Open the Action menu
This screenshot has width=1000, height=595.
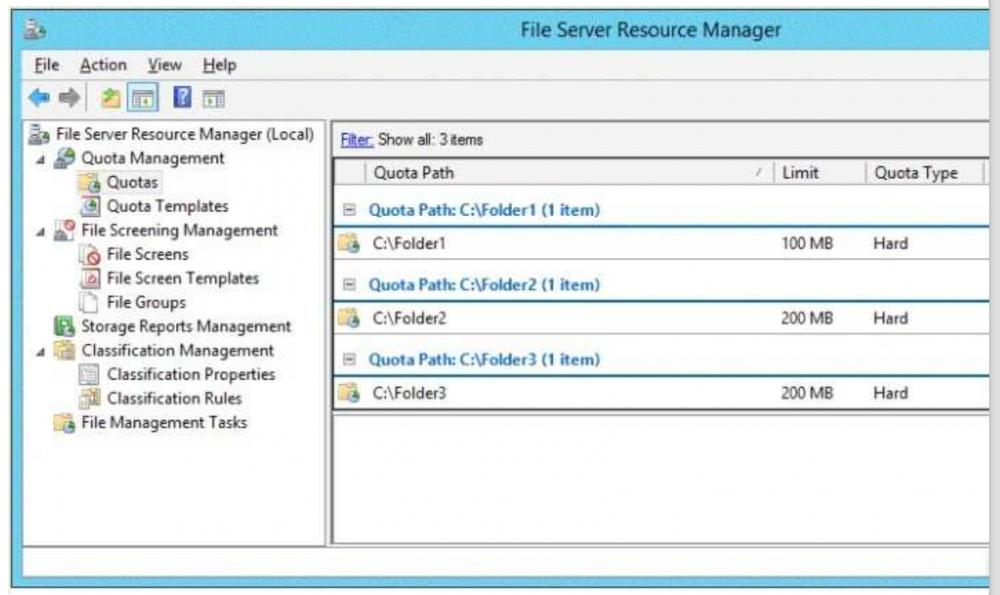click(x=103, y=65)
